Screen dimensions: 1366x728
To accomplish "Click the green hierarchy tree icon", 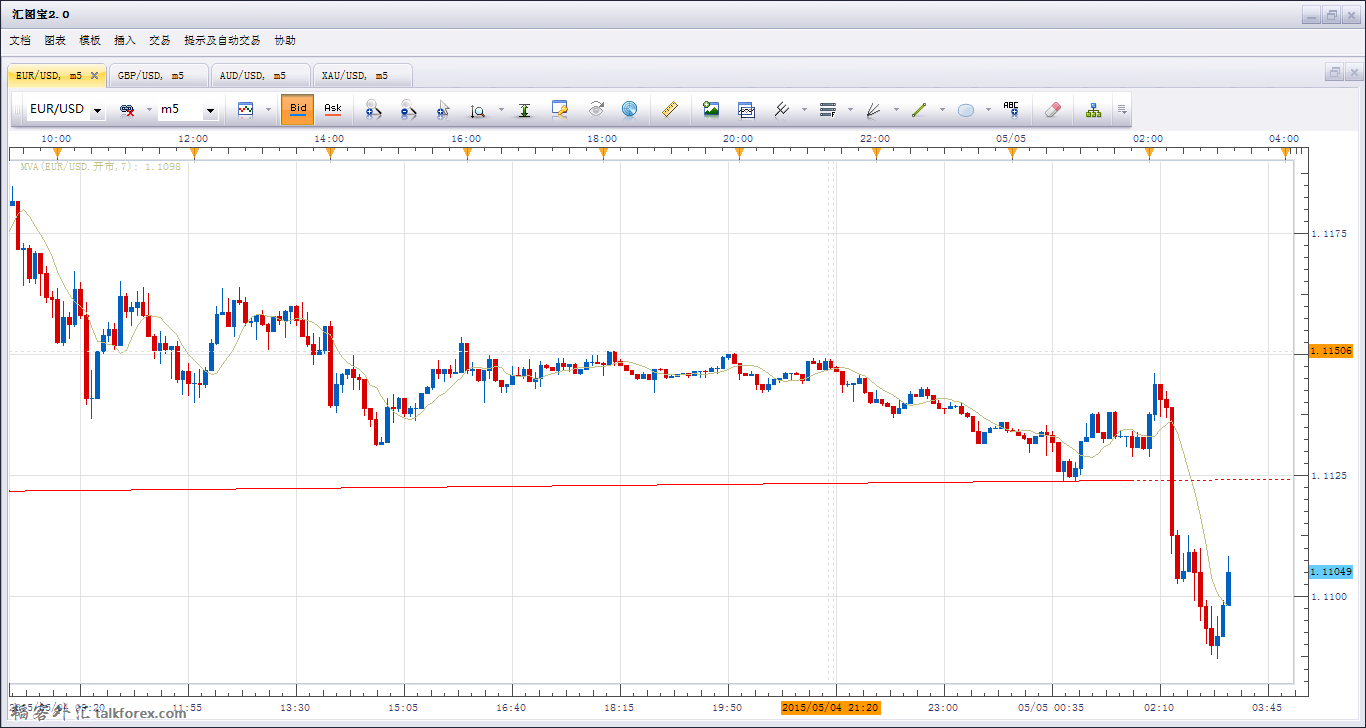I will 1093,110.
